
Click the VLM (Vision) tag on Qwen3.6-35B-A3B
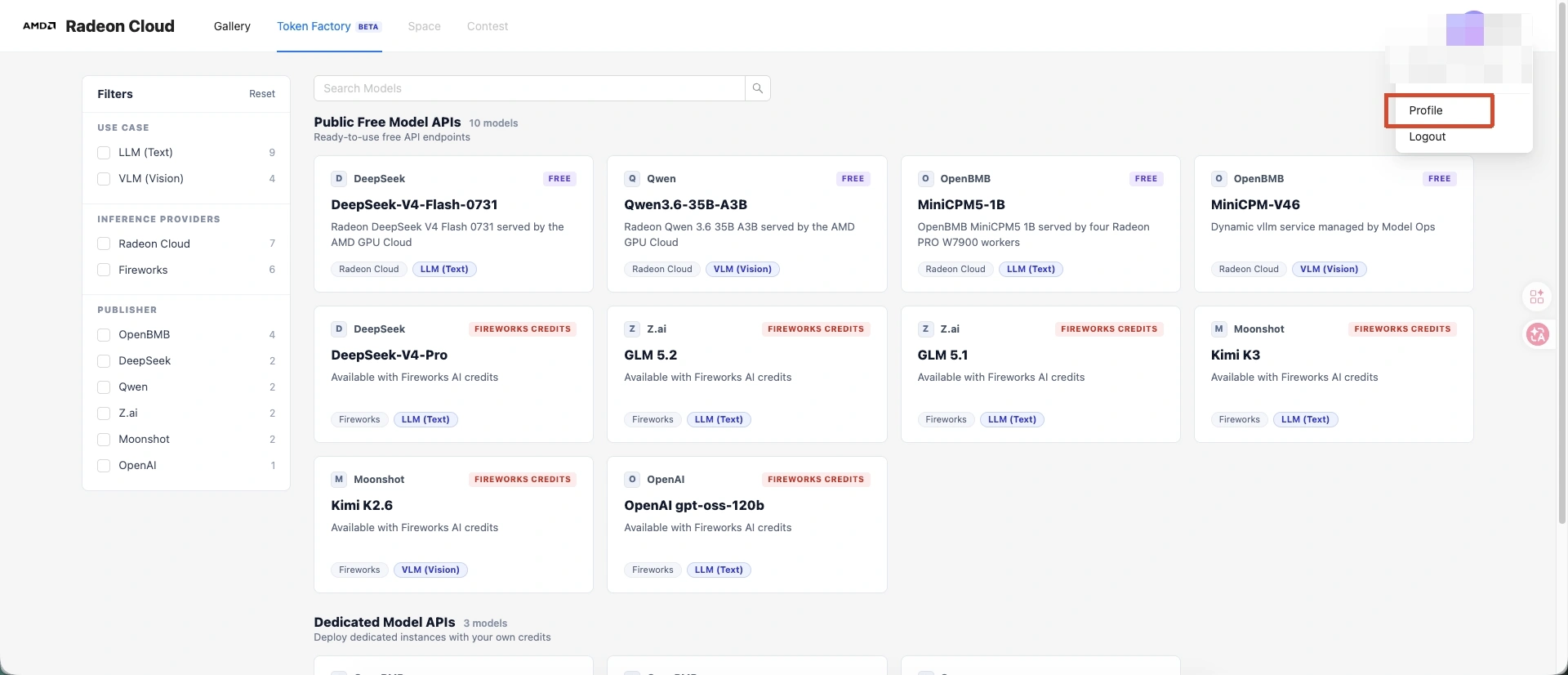[x=742, y=269]
